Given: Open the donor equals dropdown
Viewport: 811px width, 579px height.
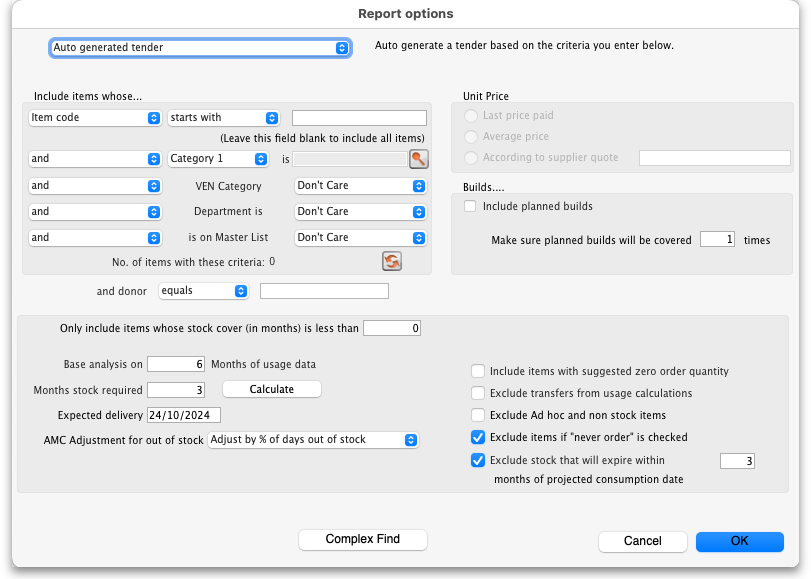Looking at the screenshot, I should (x=204, y=291).
